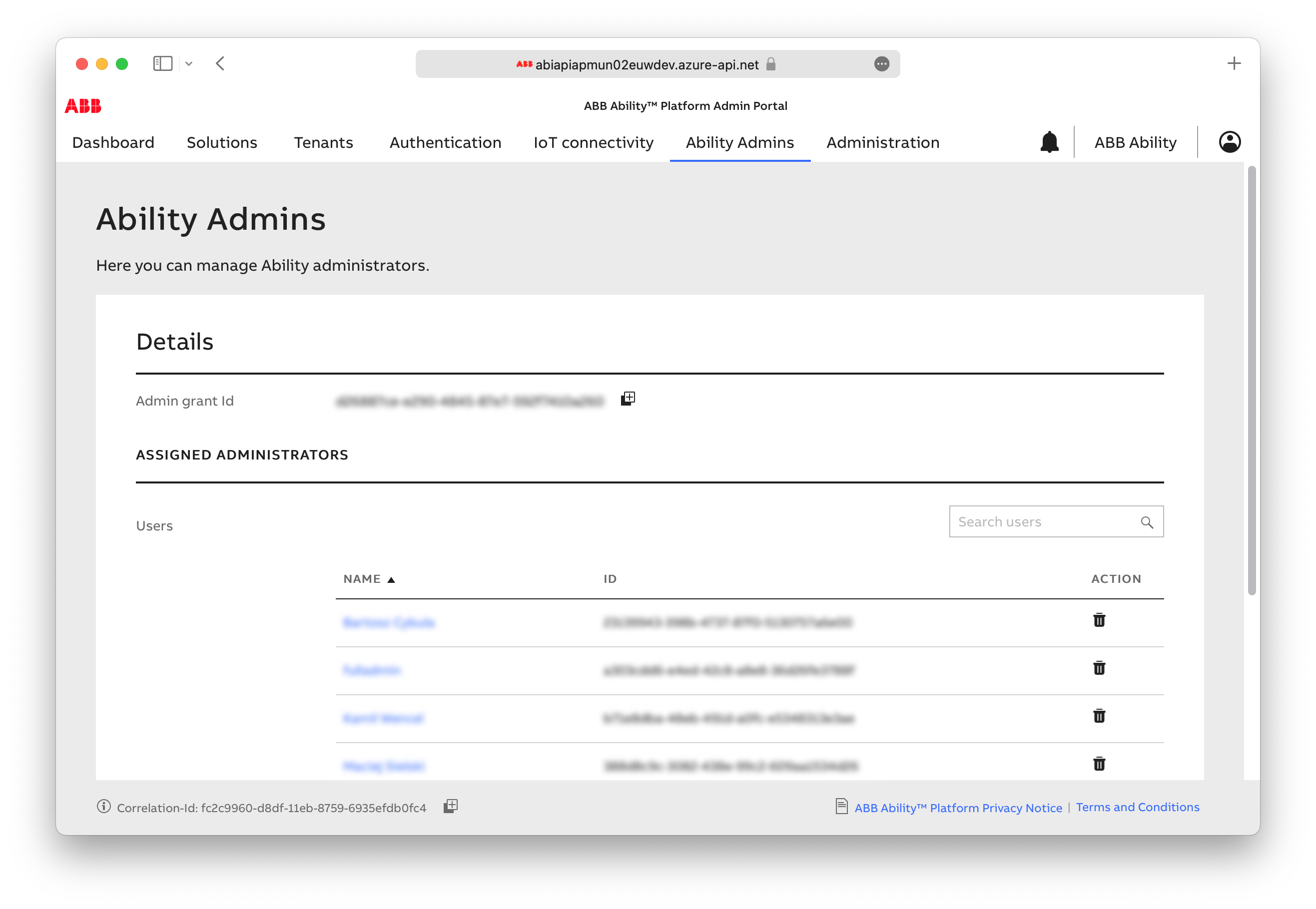Open the Administration tab

pyautogui.click(x=882, y=142)
